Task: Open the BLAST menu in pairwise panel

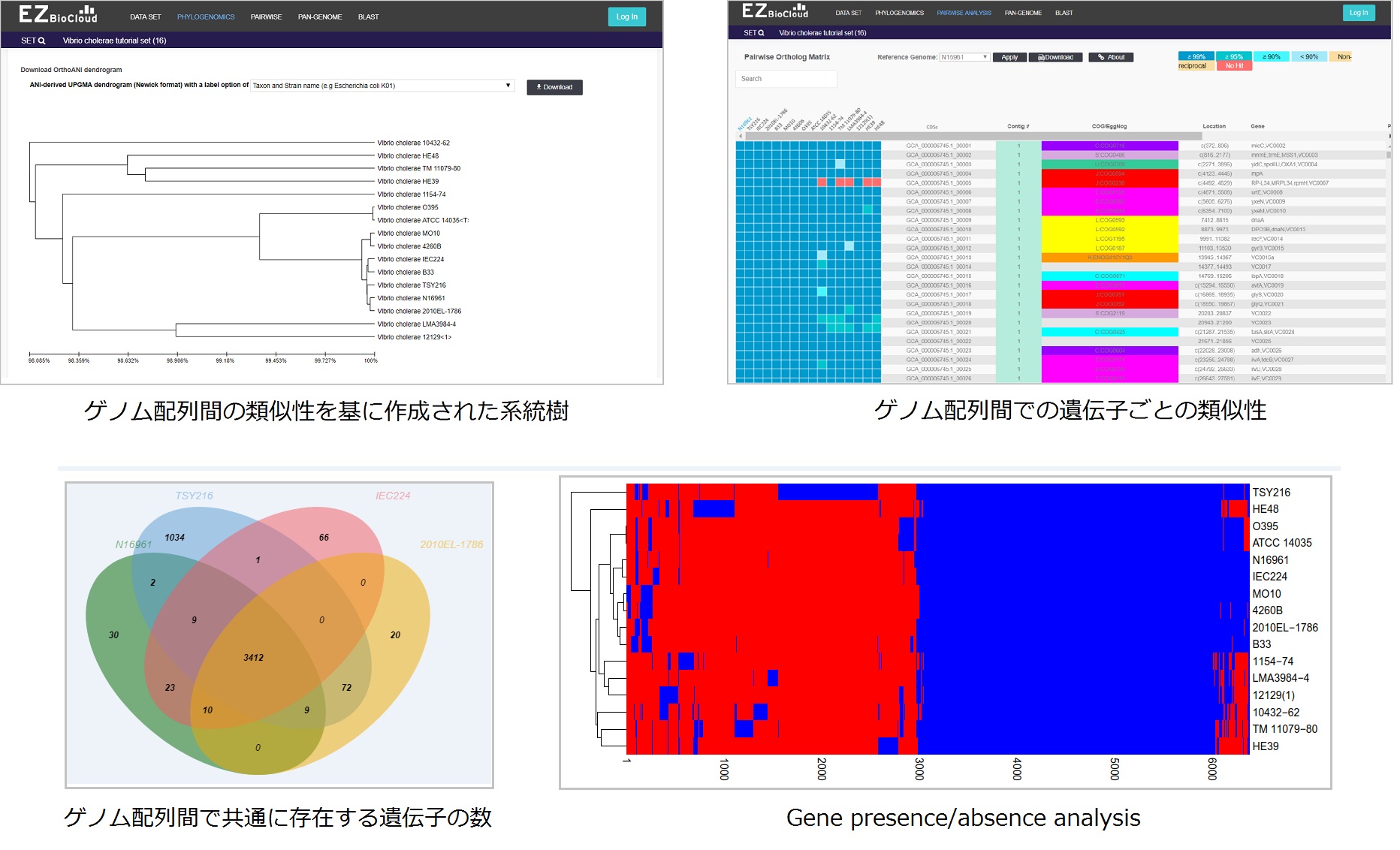Action: 1064,13
